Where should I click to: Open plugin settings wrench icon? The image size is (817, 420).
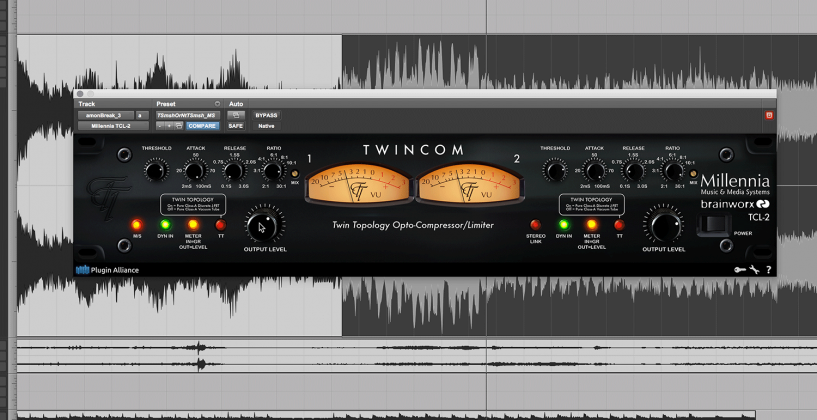click(x=753, y=269)
